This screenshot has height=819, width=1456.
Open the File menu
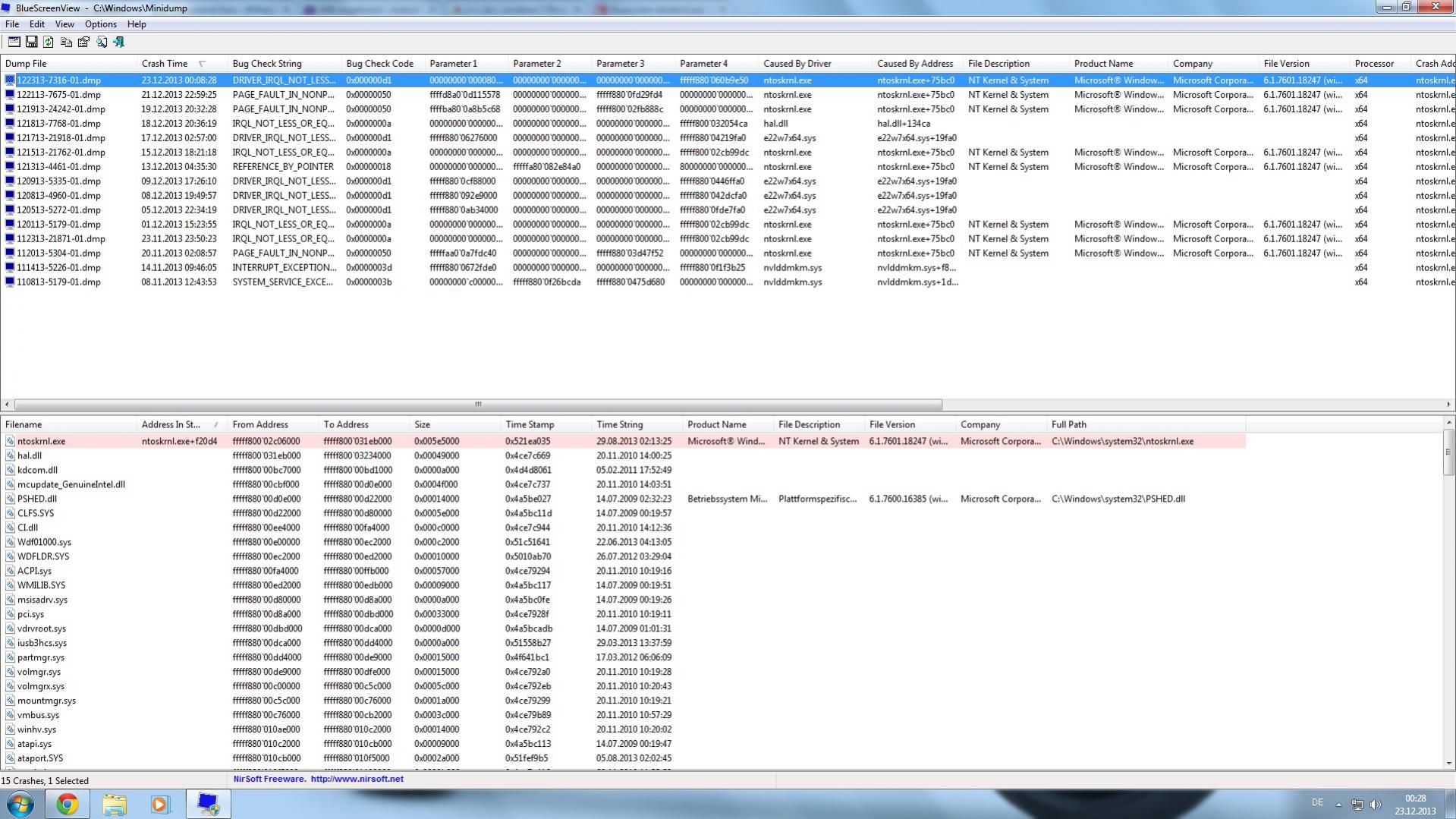click(x=12, y=24)
